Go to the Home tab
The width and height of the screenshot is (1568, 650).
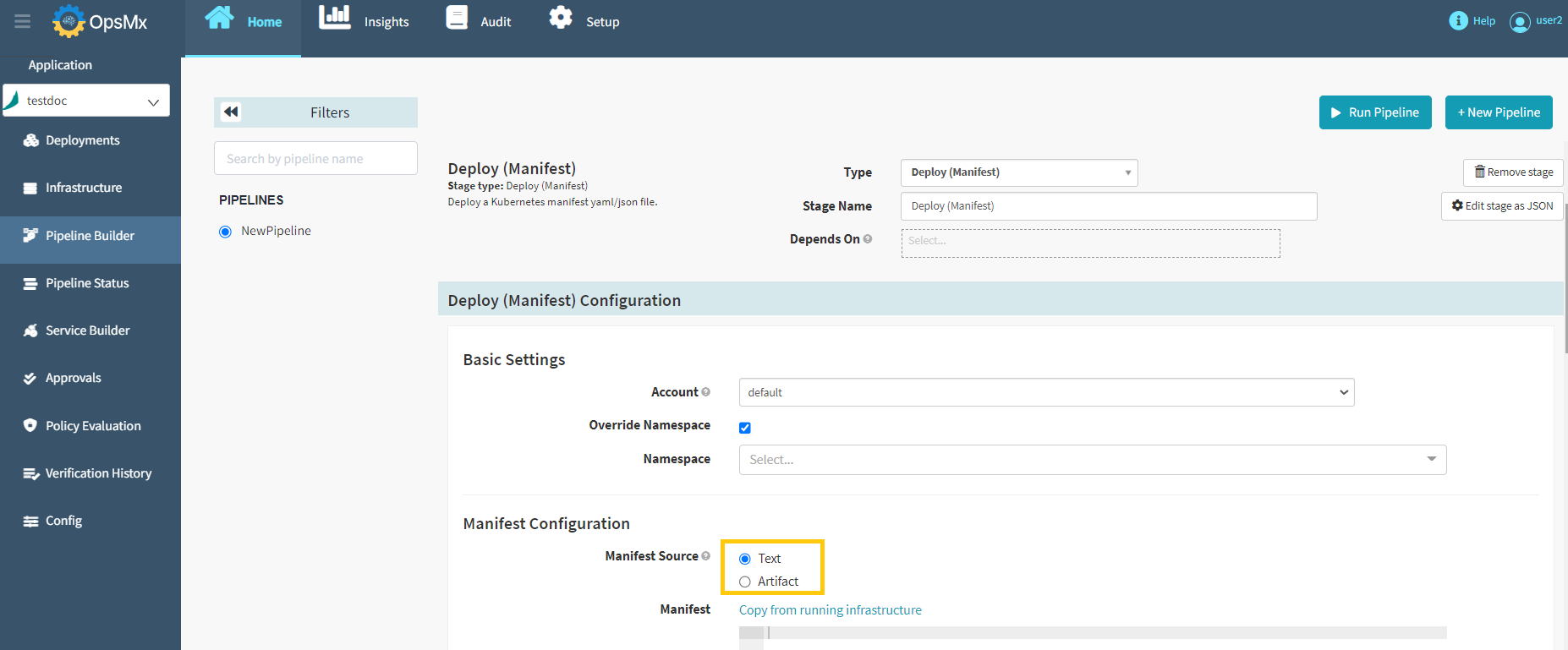pyautogui.click(x=244, y=28)
